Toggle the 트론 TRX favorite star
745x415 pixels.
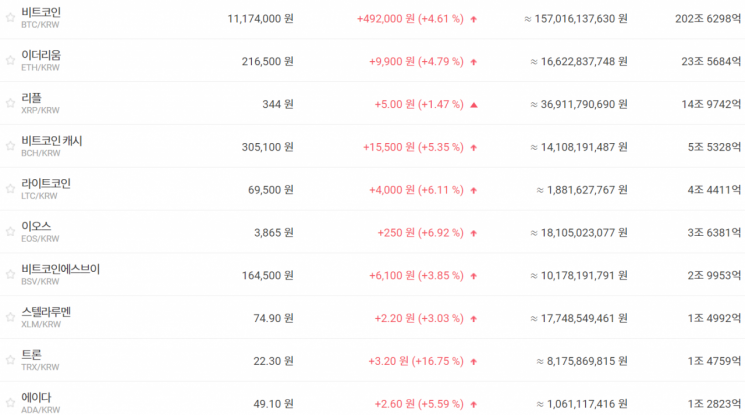11,360
